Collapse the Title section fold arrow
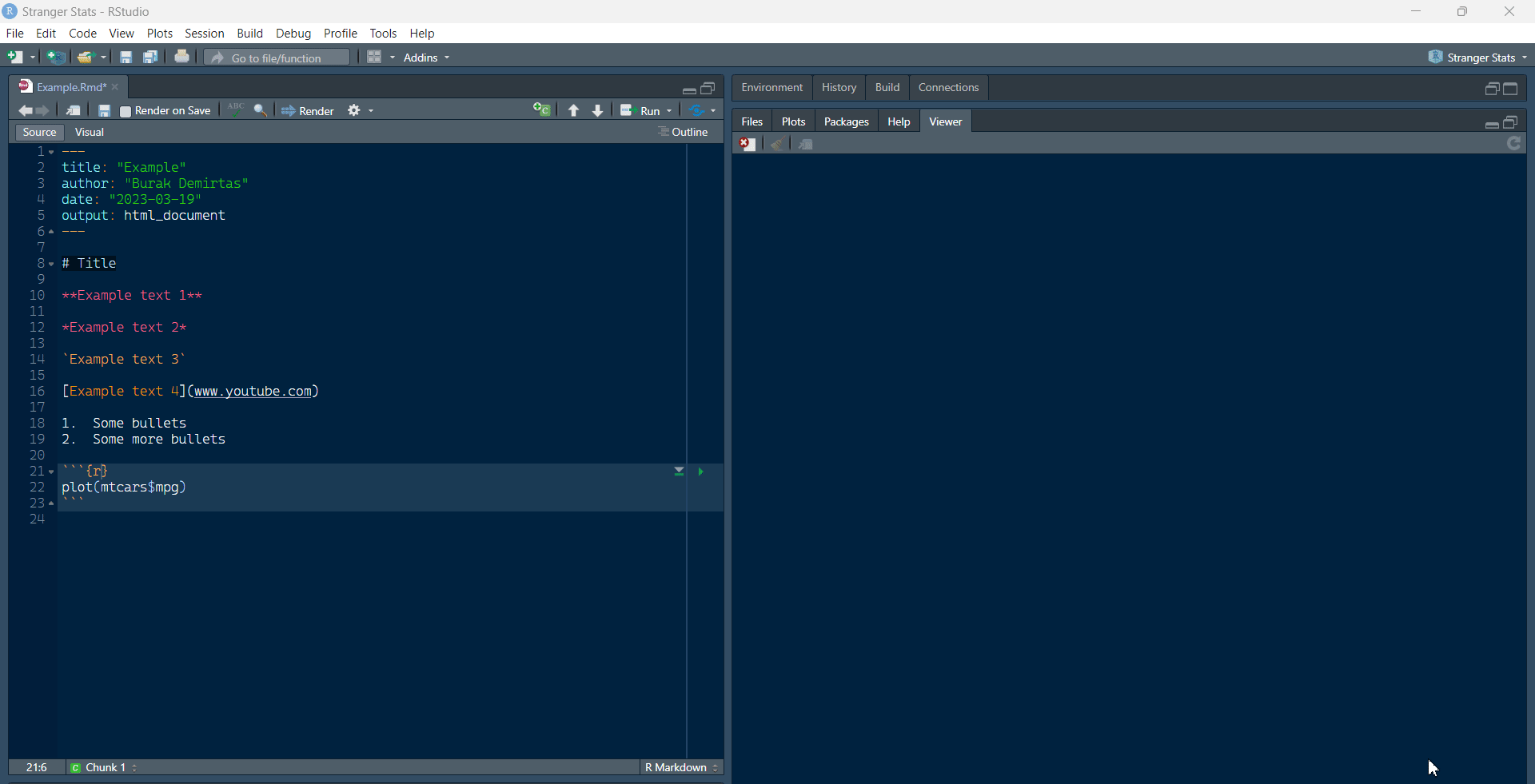Screen dimensions: 1535x784 (x=51, y=264)
